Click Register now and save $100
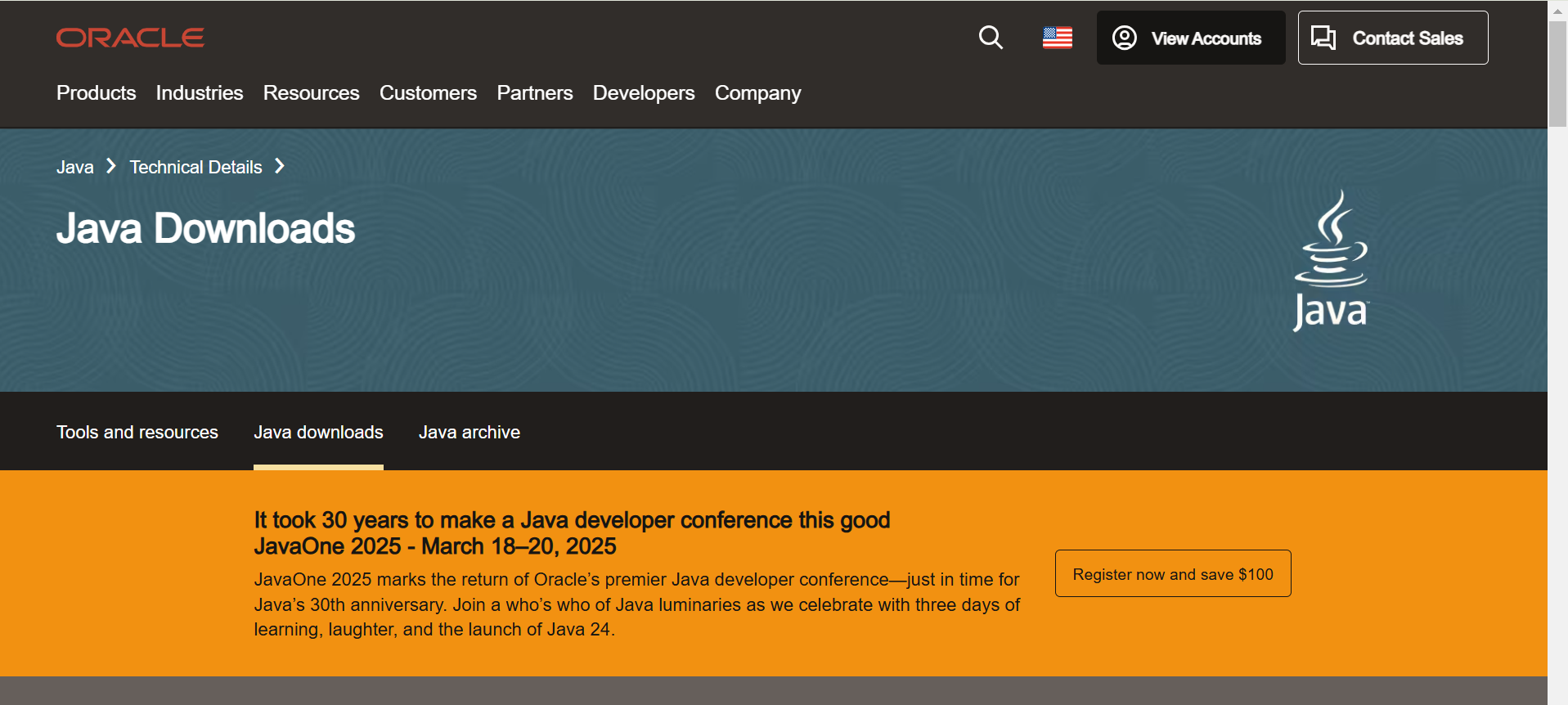This screenshot has height=705, width=1568. [x=1172, y=574]
